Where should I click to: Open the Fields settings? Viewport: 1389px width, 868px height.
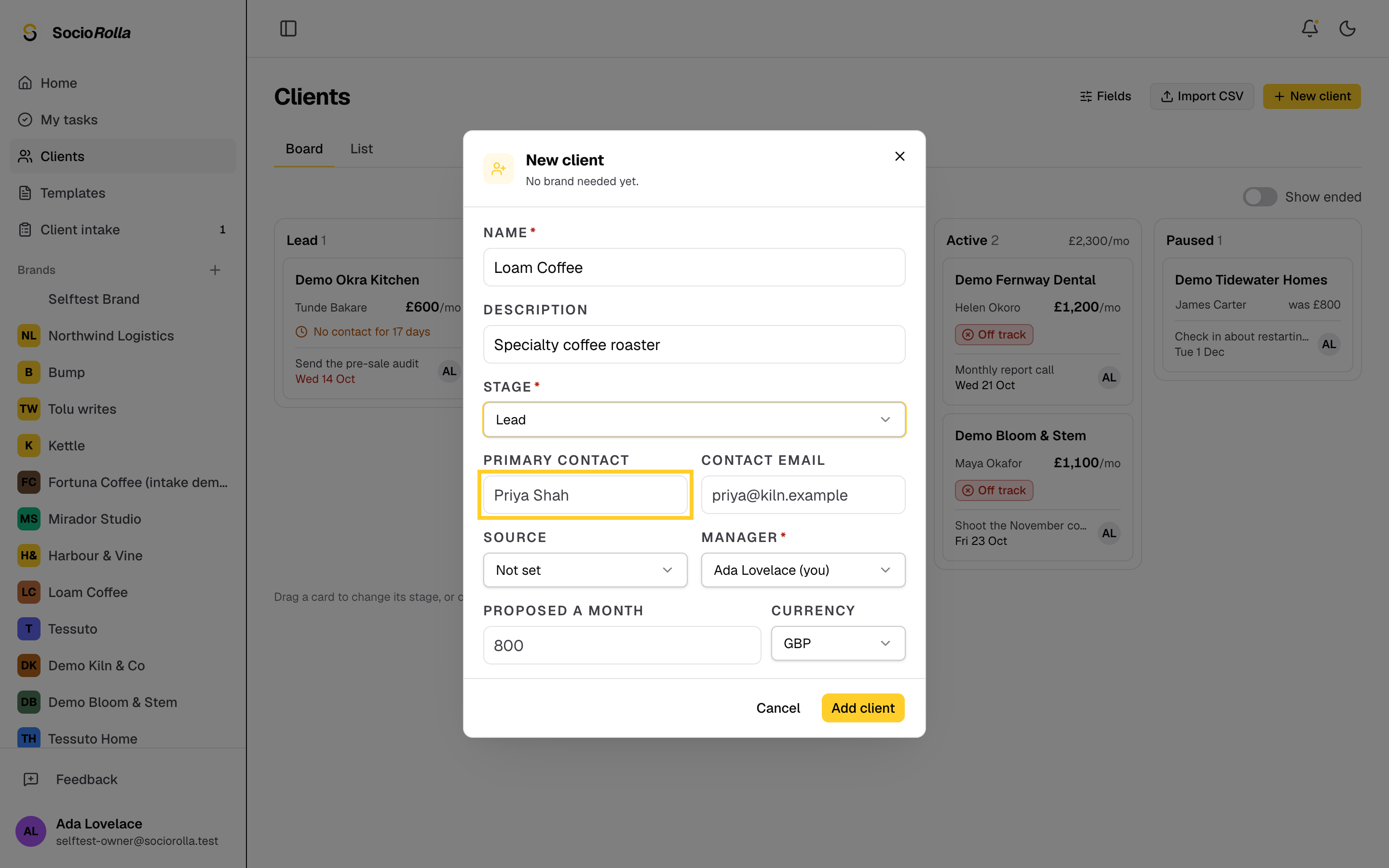(x=1105, y=96)
